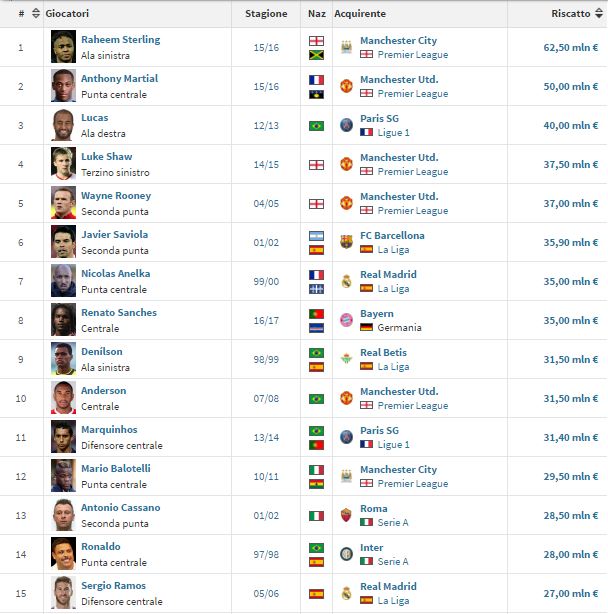The height and width of the screenshot is (614, 608).
Task: Click the Paris SG crest beside Lucas
Action: click(346, 125)
